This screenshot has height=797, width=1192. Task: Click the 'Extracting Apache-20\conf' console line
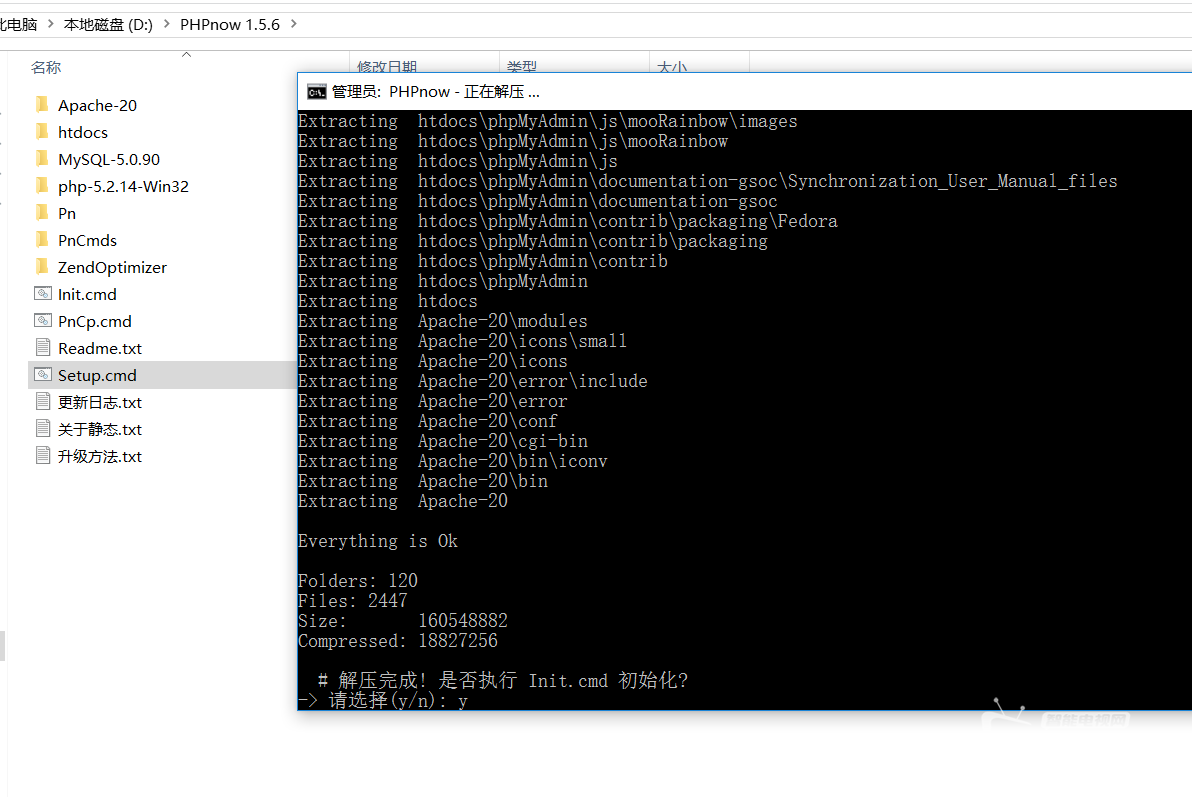(427, 421)
